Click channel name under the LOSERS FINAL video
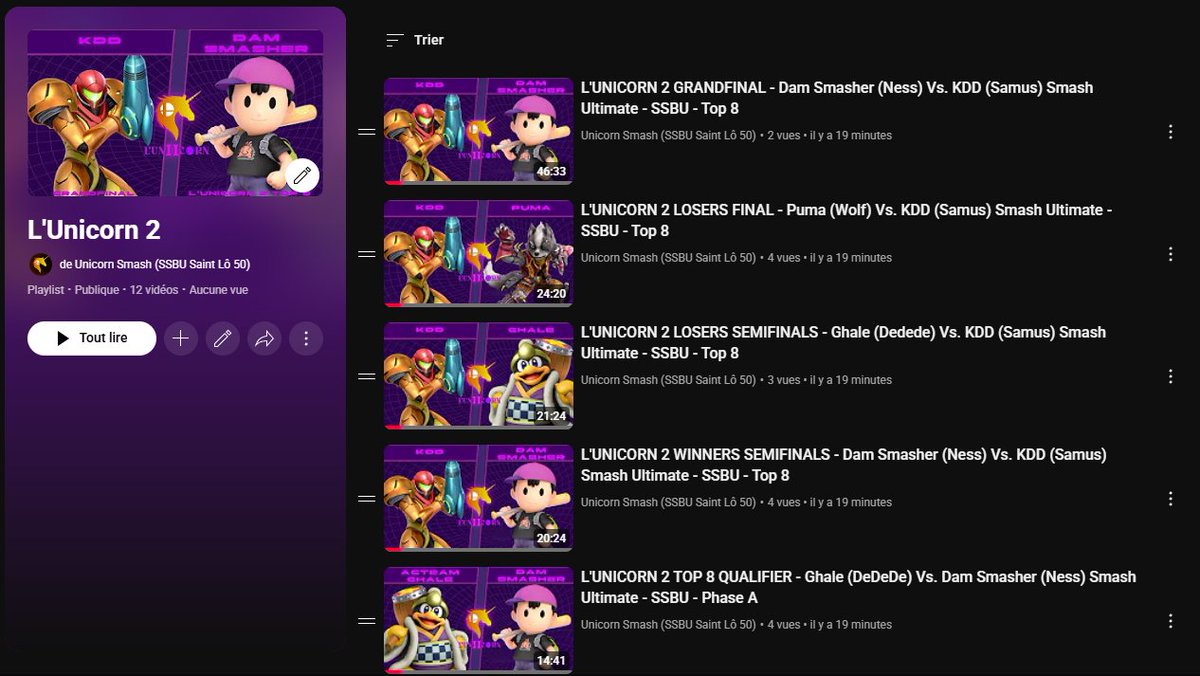Screen dimensions: 1200x676 668,257
